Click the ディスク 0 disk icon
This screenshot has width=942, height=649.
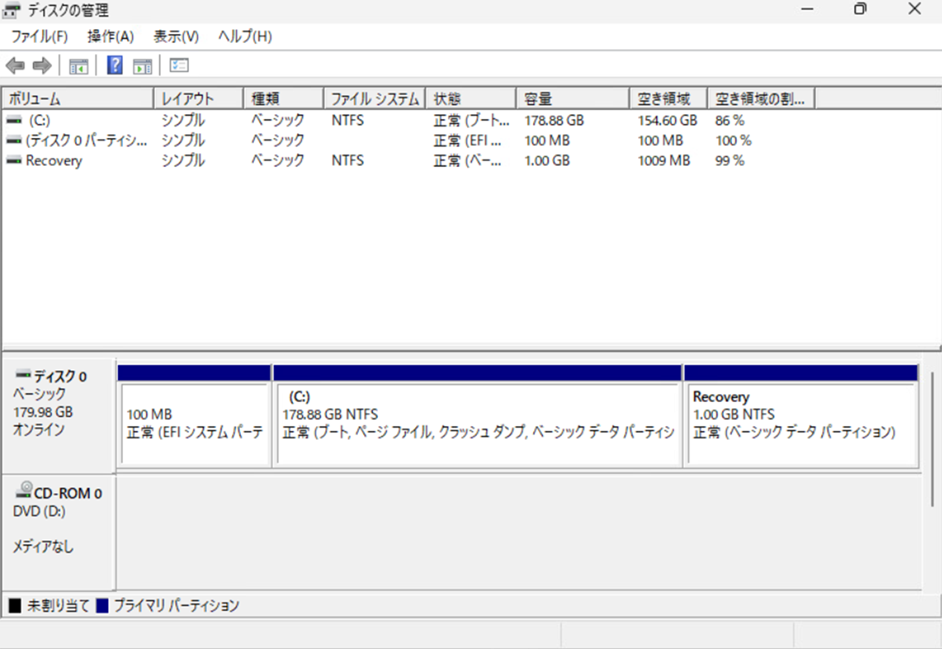tap(23, 374)
